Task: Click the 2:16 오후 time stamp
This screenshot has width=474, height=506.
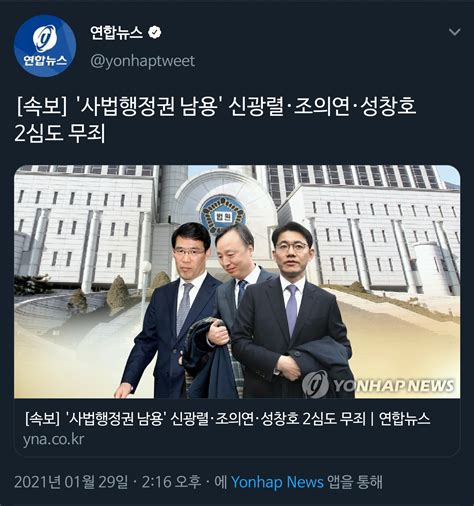Action: click(172, 482)
